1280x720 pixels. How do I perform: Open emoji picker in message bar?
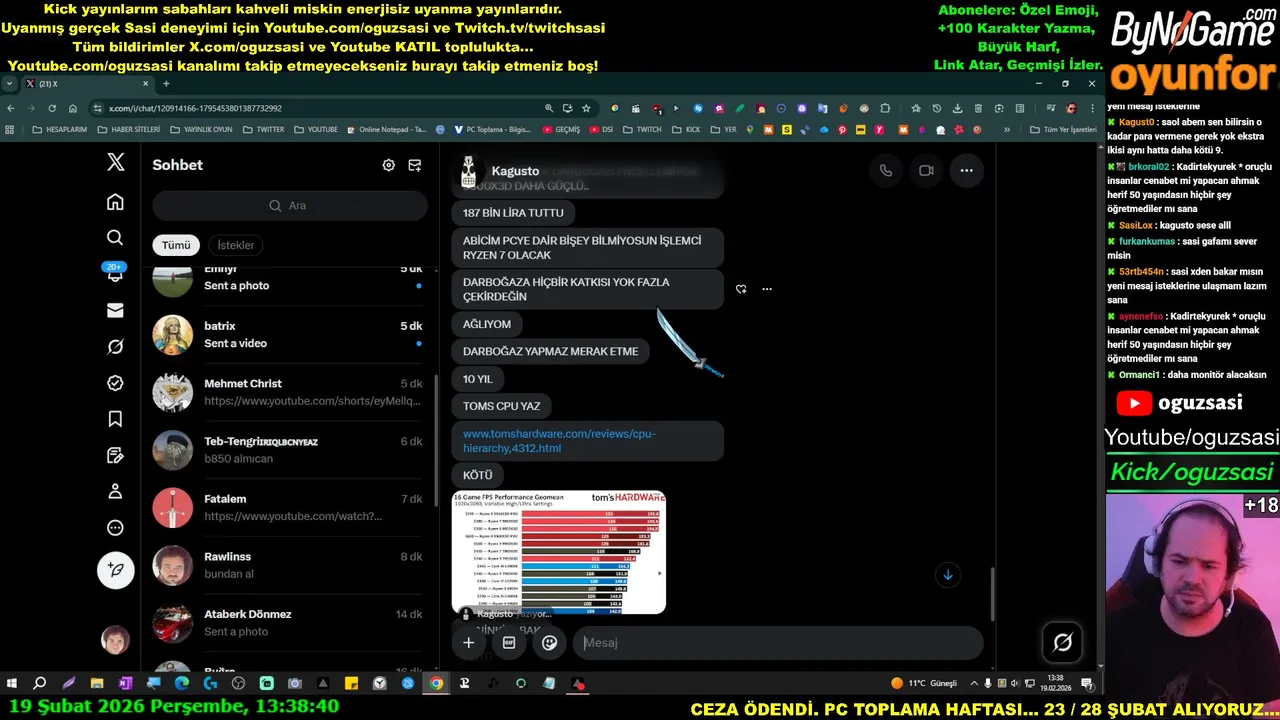(x=549, y=643)
